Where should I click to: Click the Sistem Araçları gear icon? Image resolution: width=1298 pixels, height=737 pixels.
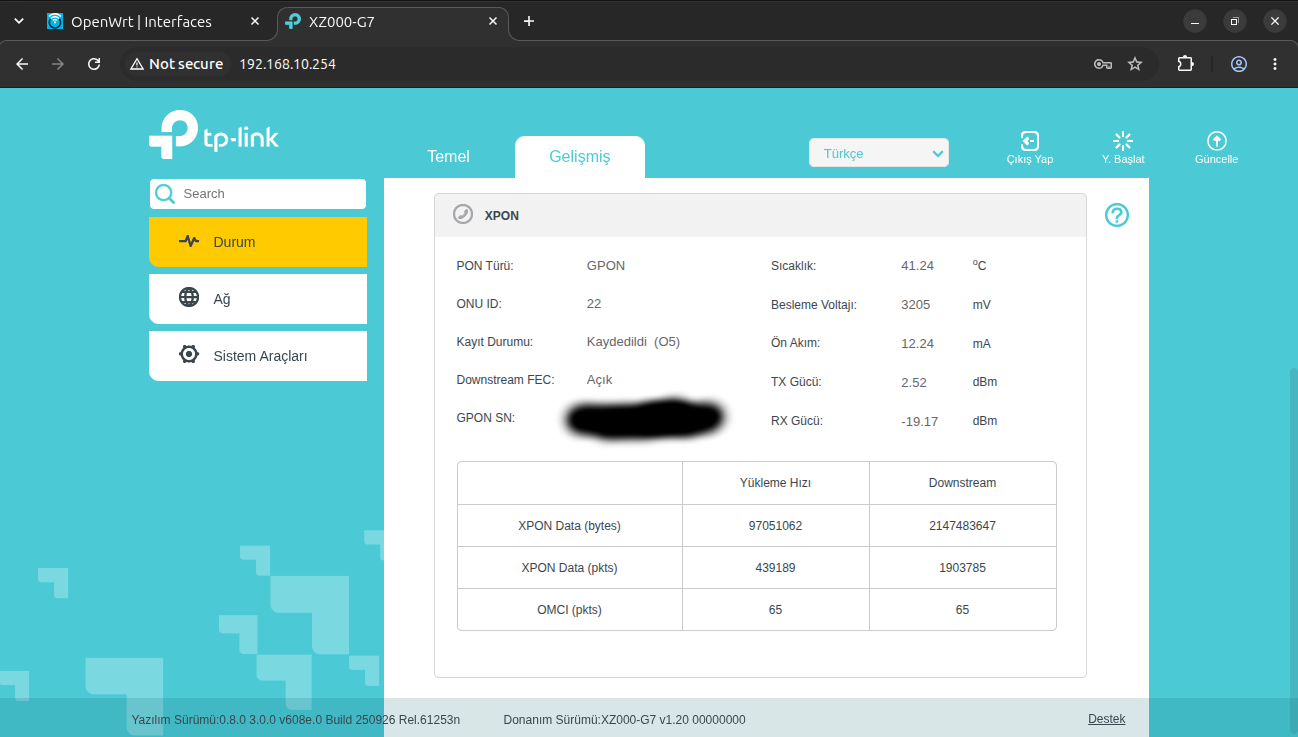(x=189, y=355)
